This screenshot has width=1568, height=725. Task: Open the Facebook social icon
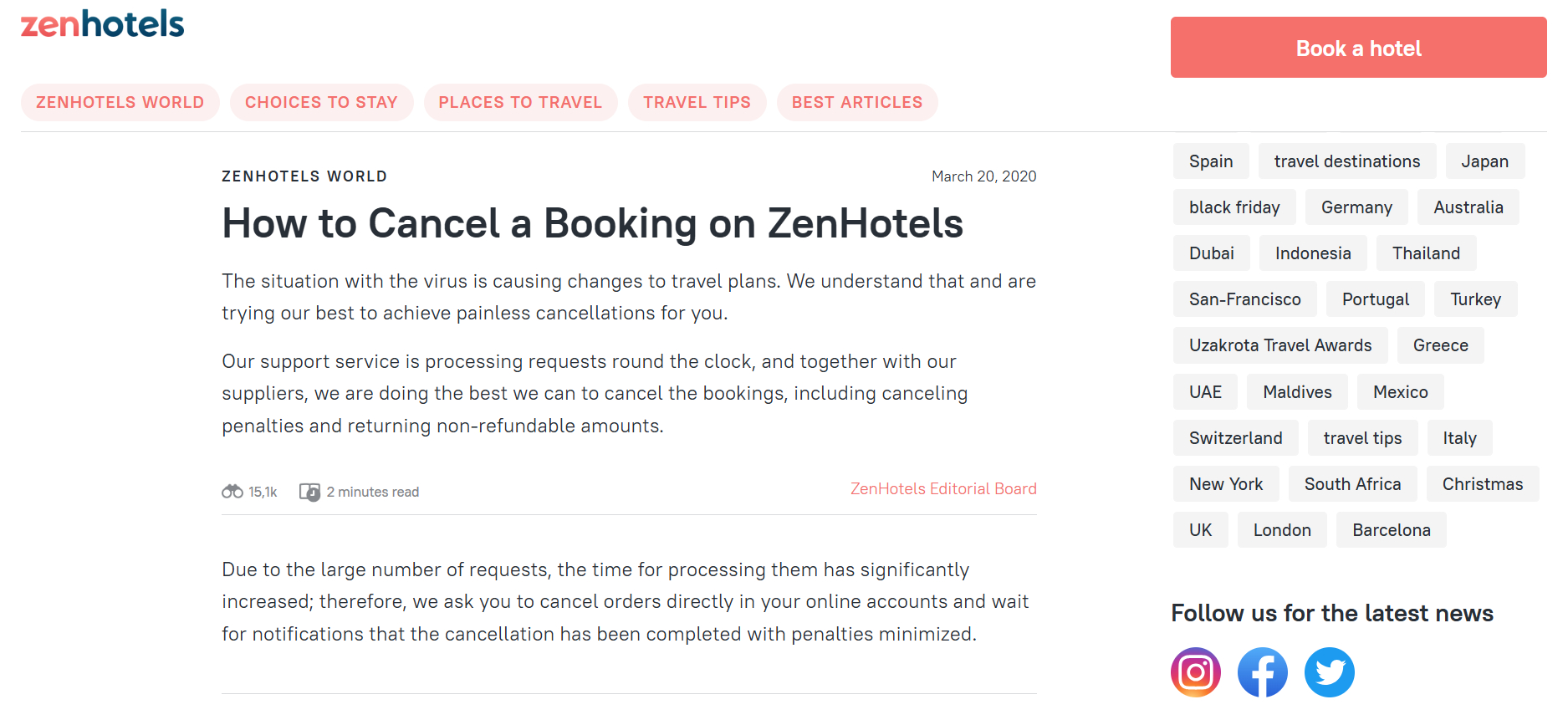click(1262, 672)
